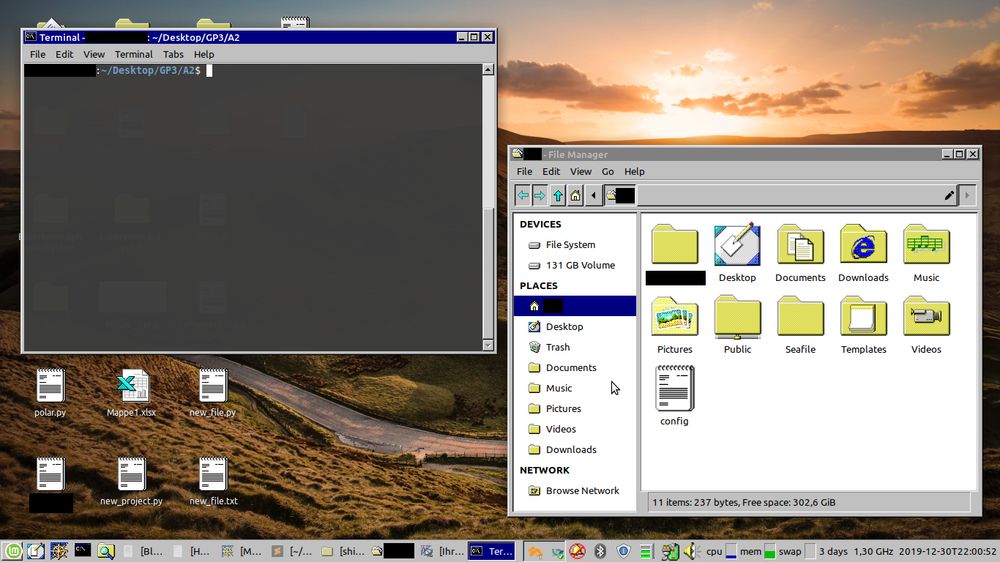Viewport: 1000px width, 562px height.
Task: Click the Bluetooth tray icon
Action: [x=600, y=551]
